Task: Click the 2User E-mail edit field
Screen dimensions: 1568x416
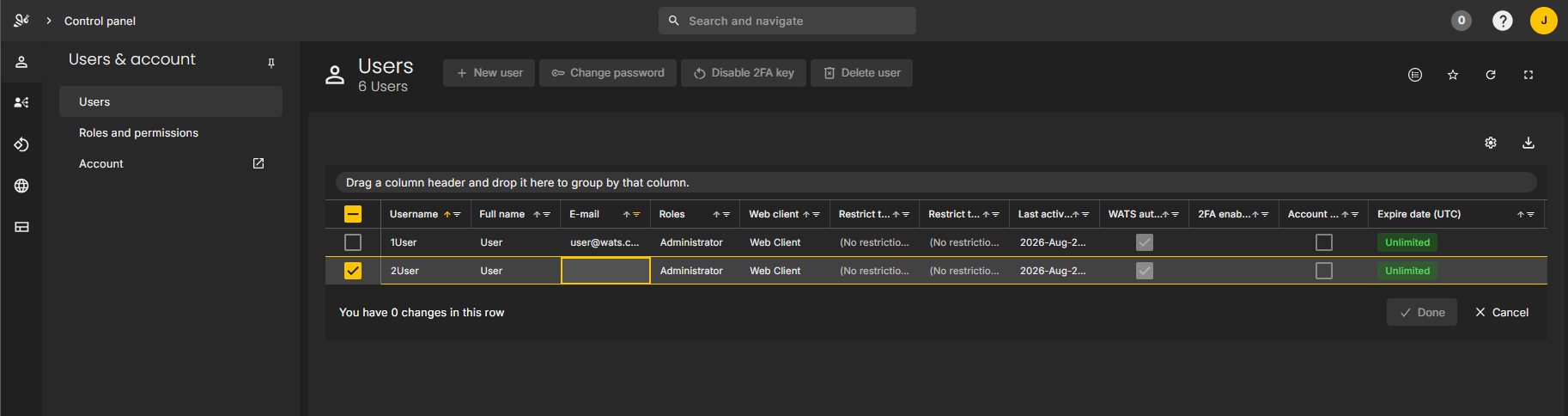Action: click(x=605, y=271)
